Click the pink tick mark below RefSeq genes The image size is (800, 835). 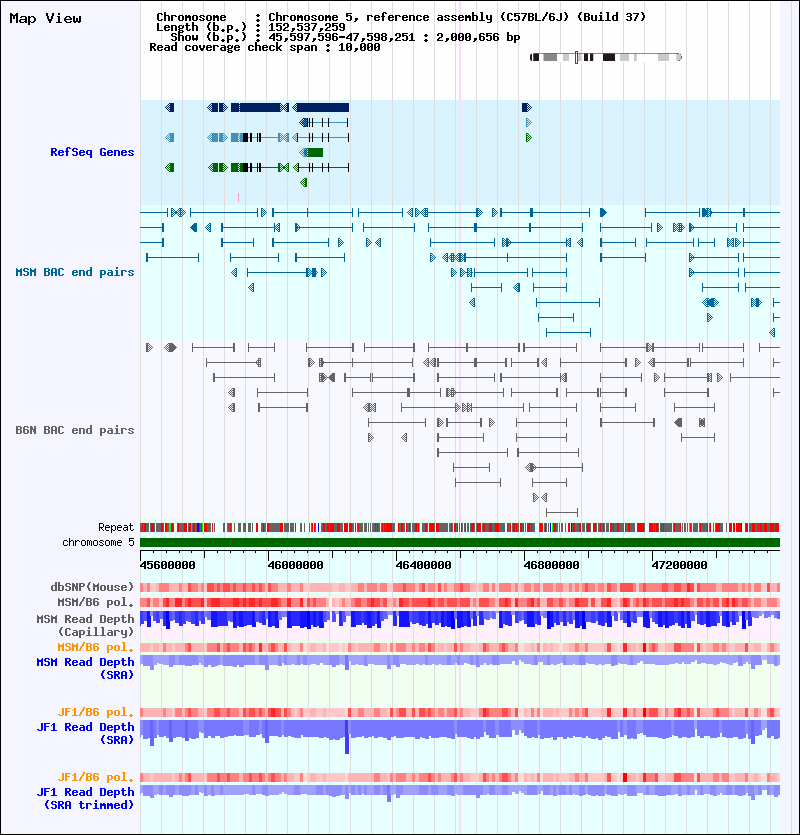(238, 197)
